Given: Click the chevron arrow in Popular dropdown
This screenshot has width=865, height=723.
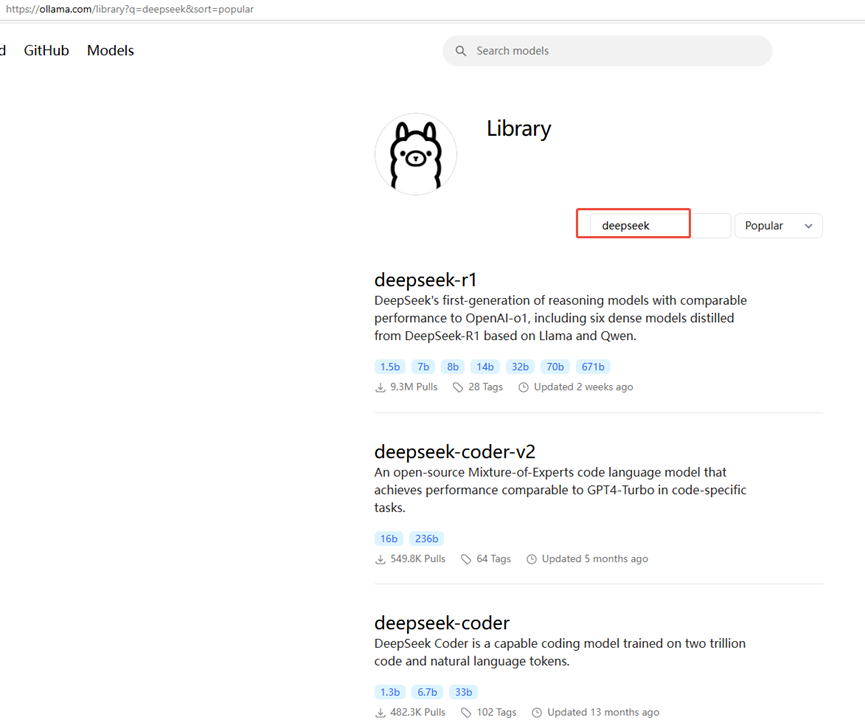Looking at the screenshot, I should pos(808,226).
